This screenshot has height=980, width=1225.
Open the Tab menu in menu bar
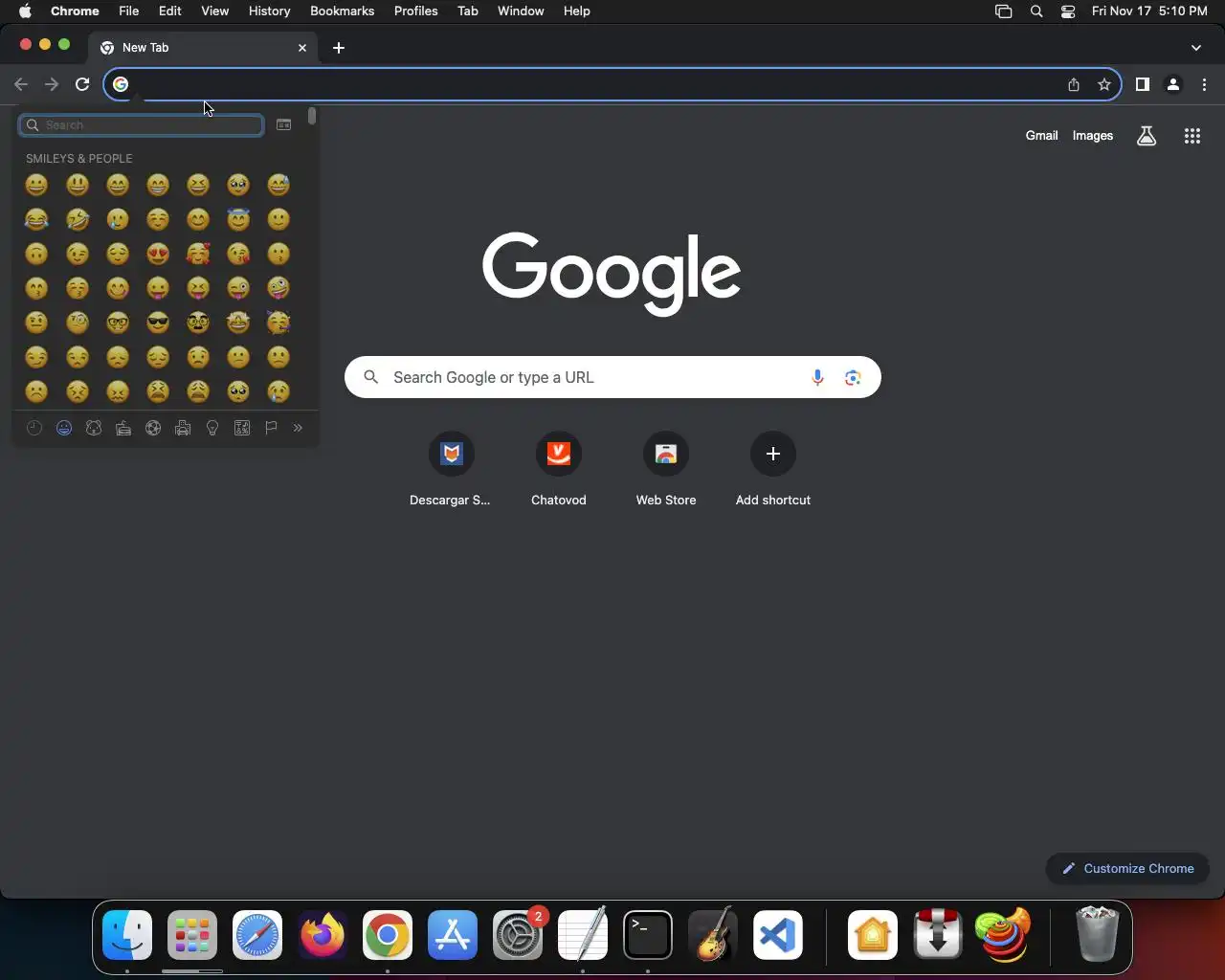pos(468,11)
